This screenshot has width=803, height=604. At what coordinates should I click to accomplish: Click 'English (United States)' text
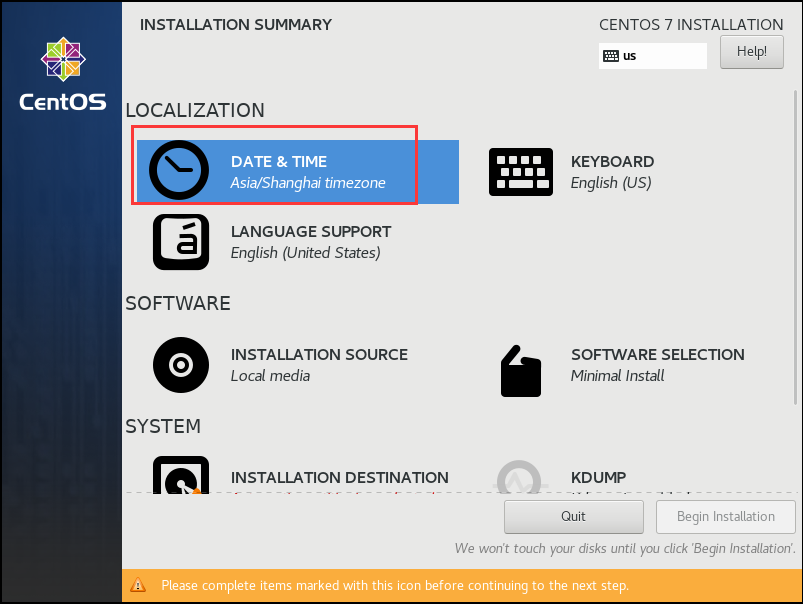click(305, 253)
